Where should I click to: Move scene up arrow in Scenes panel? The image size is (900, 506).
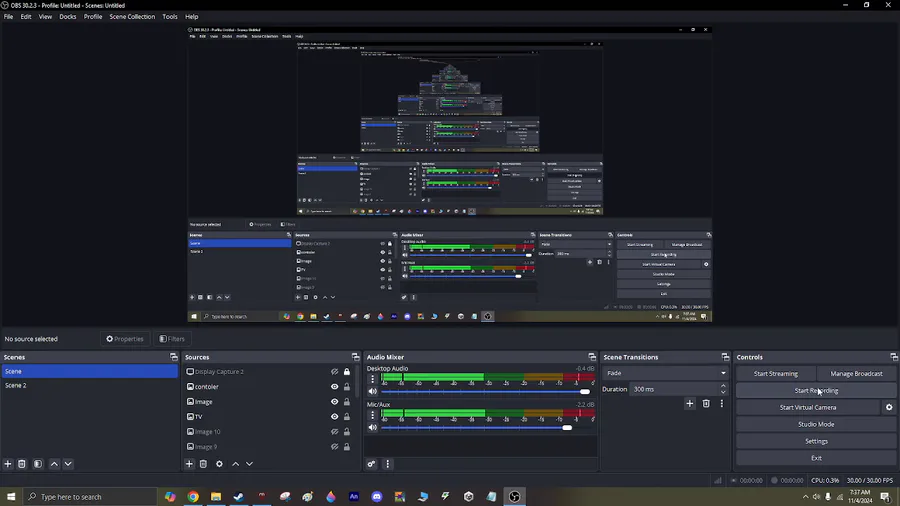pos(54,464)
